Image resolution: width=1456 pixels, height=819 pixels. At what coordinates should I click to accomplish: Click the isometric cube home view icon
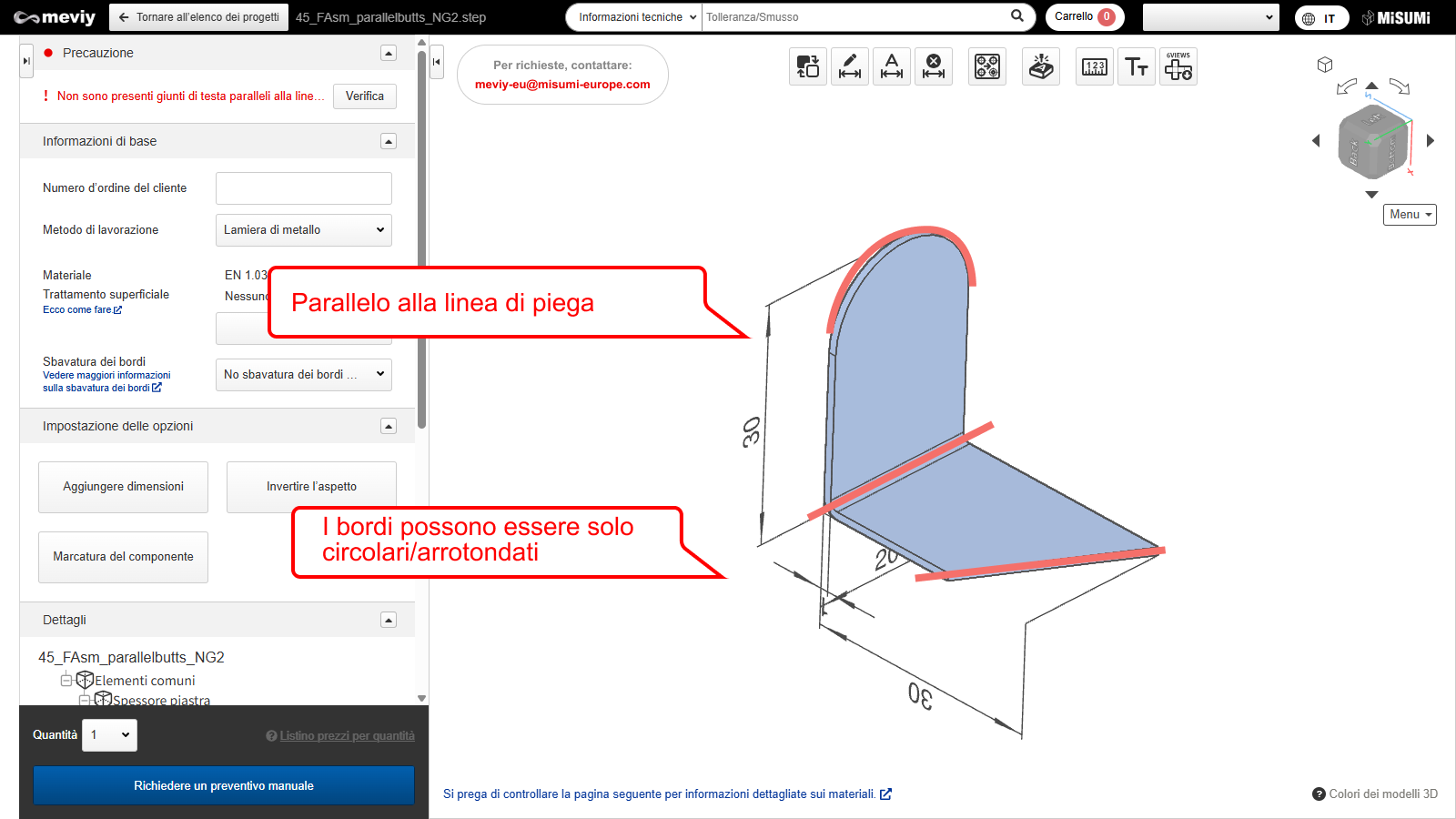tap(1325, 65)
